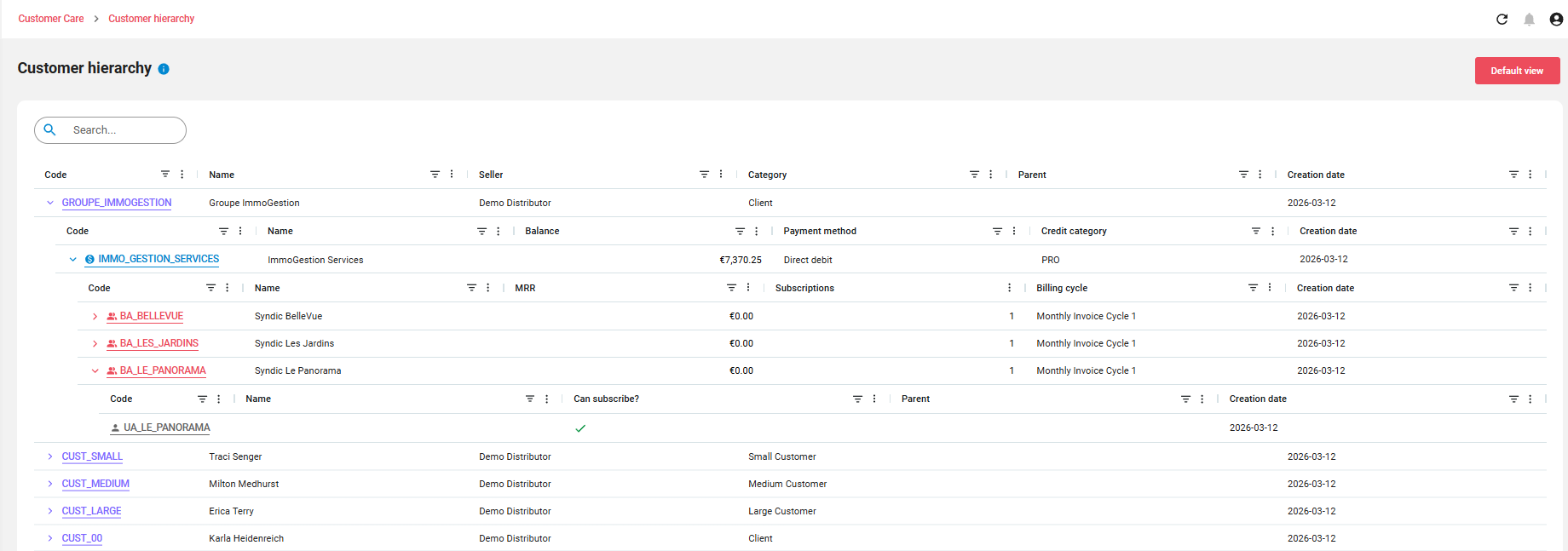Click the Karla Heidenreich name cell
The image size is (1568, 551).
pos(246,538)
